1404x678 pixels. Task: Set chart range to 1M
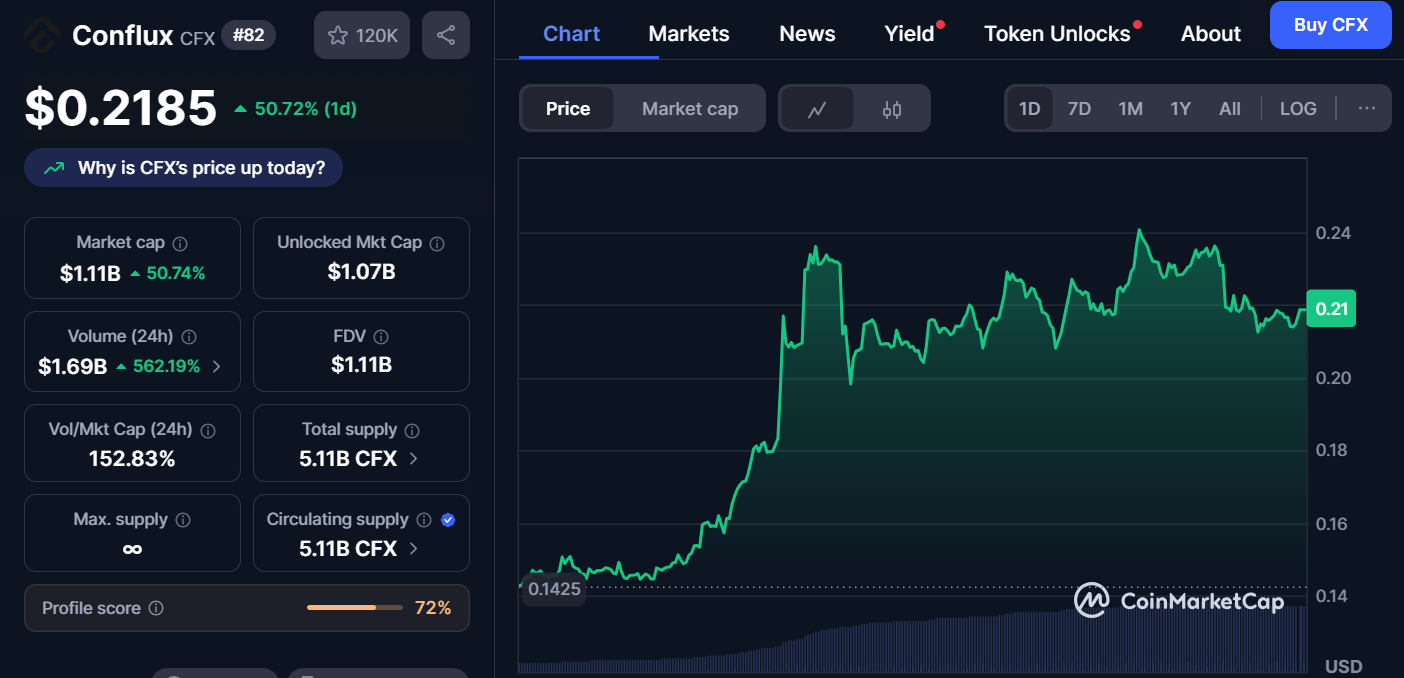[1130, 108]
